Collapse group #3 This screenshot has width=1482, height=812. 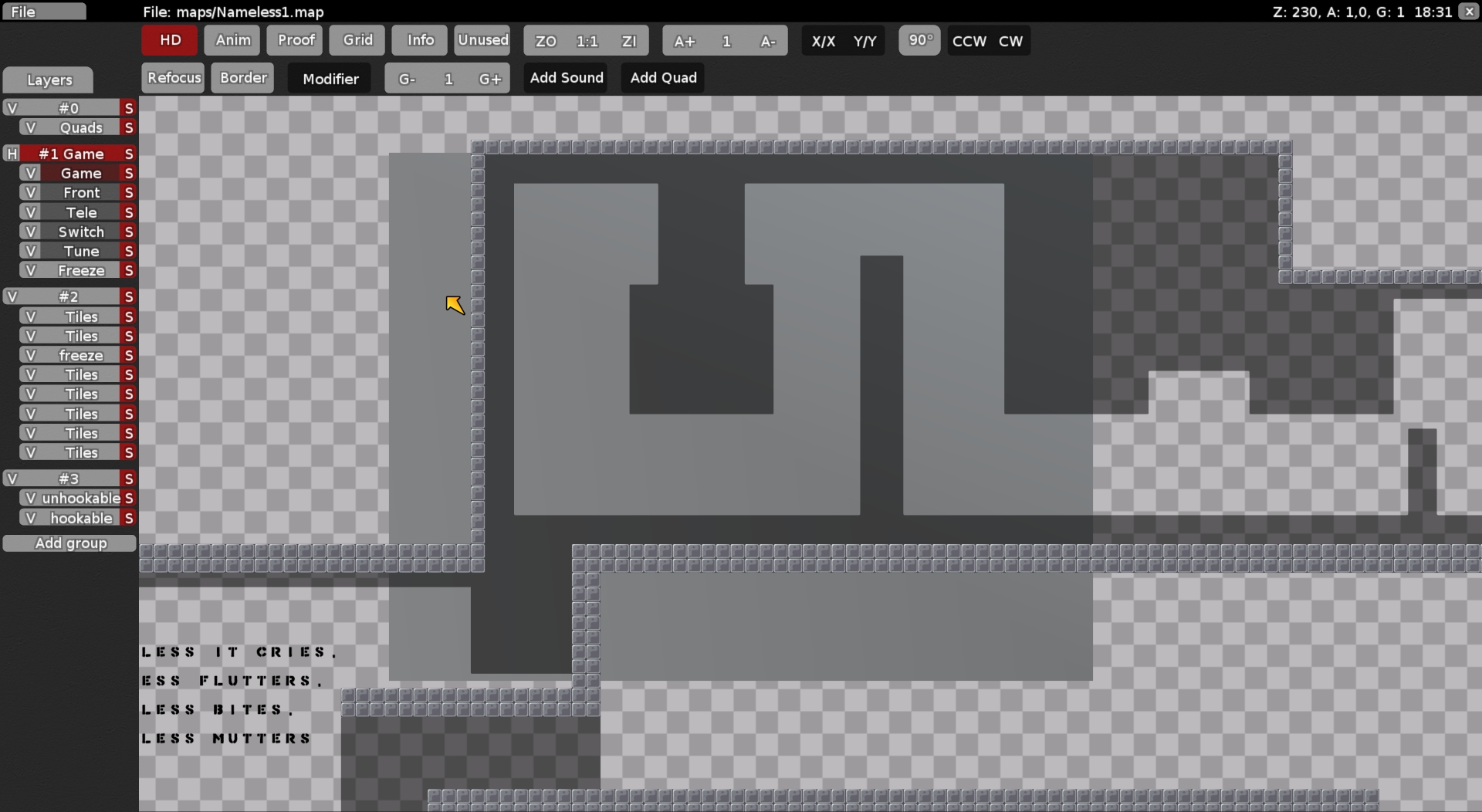coord(12,479)
